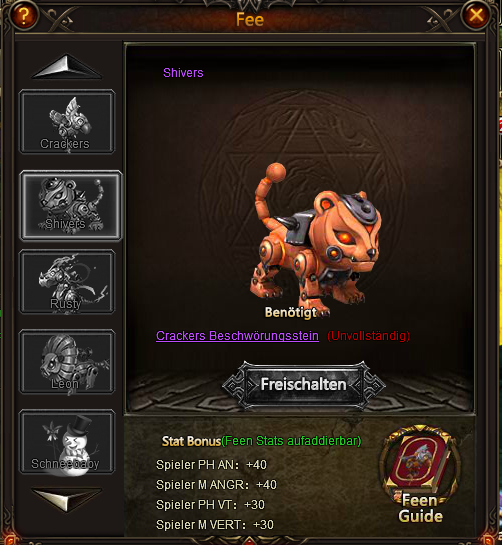Image resolution: width=502 pixels, height=545 pixels.
Task: Click the Freischalten unlock button
Action: click(x=303, y=385)
